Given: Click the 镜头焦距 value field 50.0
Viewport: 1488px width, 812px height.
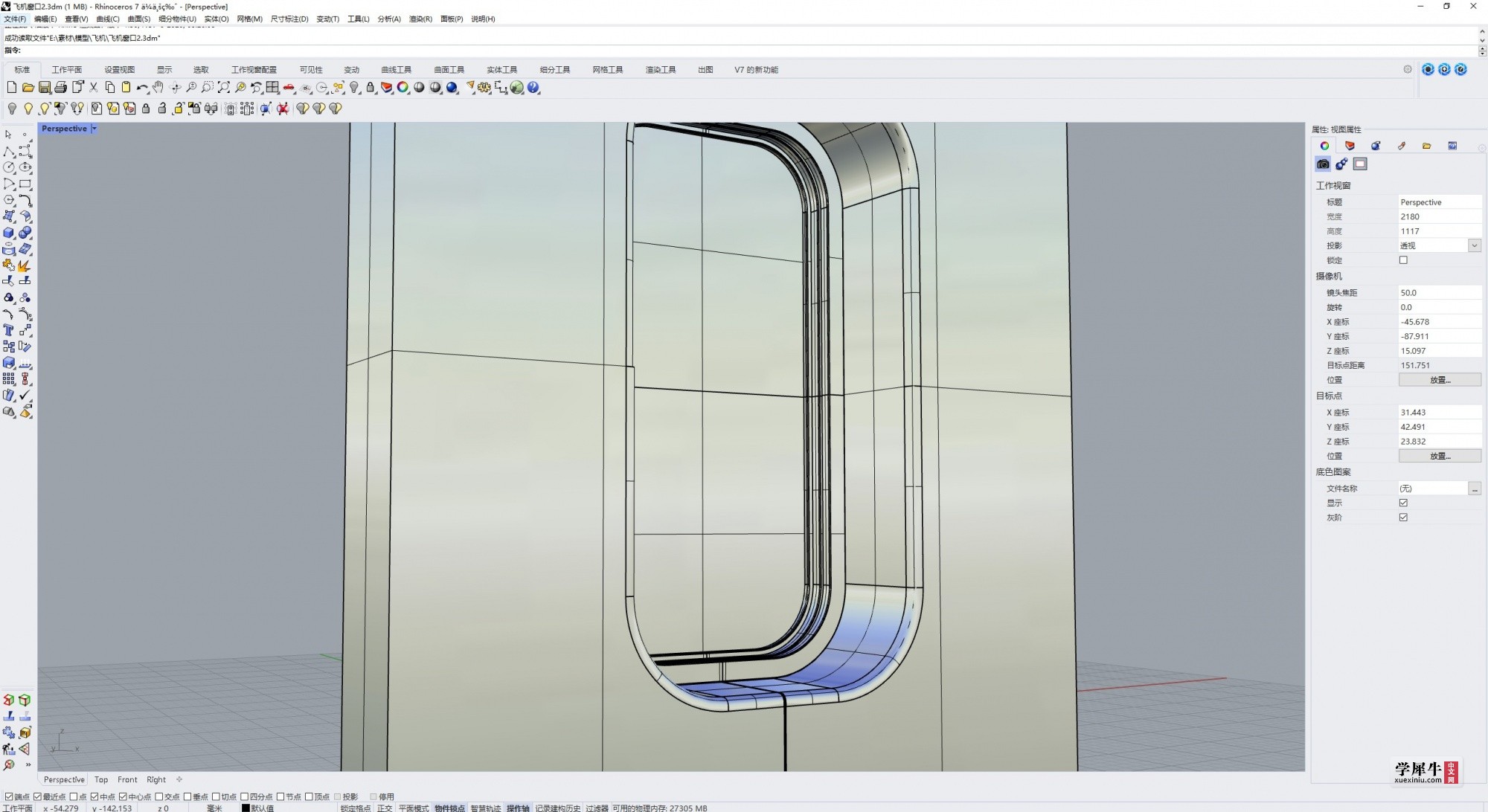Looking at the screenshot, I should [x=1440, y=293].
